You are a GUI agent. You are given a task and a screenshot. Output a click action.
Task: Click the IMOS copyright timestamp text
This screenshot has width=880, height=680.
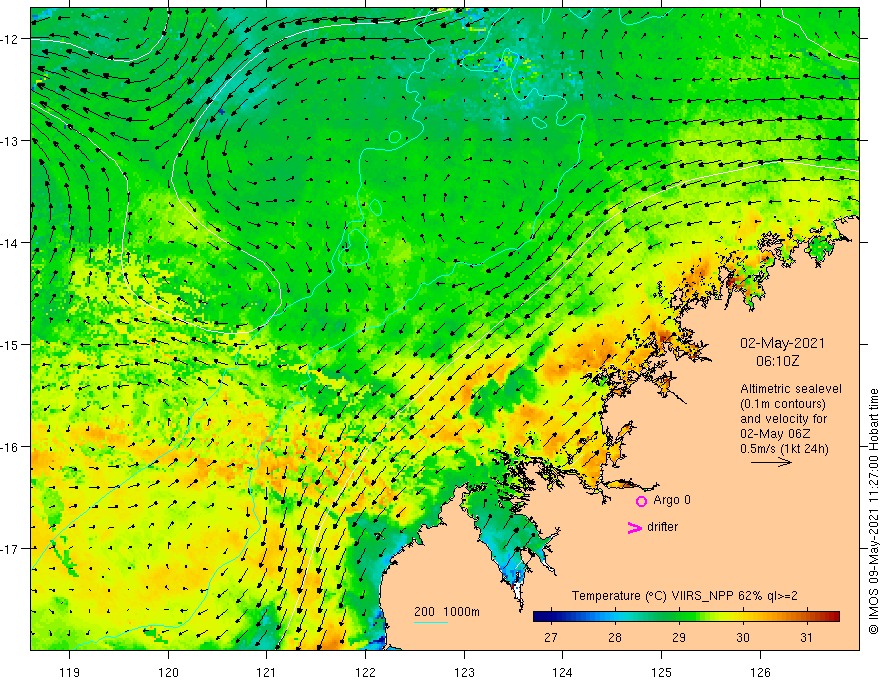point(873,511)
